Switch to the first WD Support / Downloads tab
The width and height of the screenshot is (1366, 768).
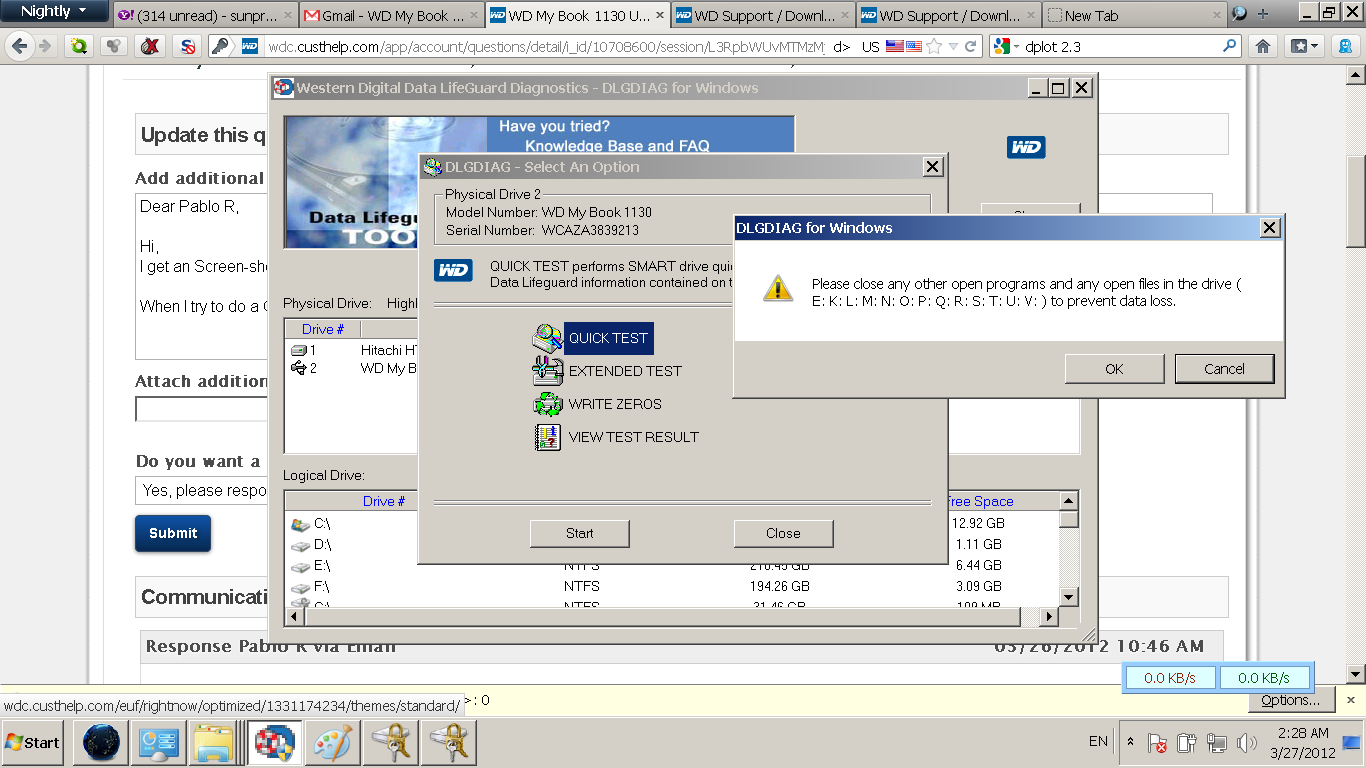(x=763, y=15)
